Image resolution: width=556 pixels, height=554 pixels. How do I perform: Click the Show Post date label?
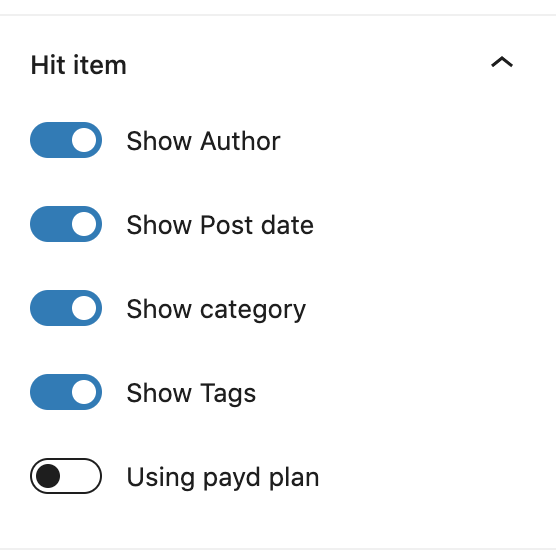coord(220,225)
